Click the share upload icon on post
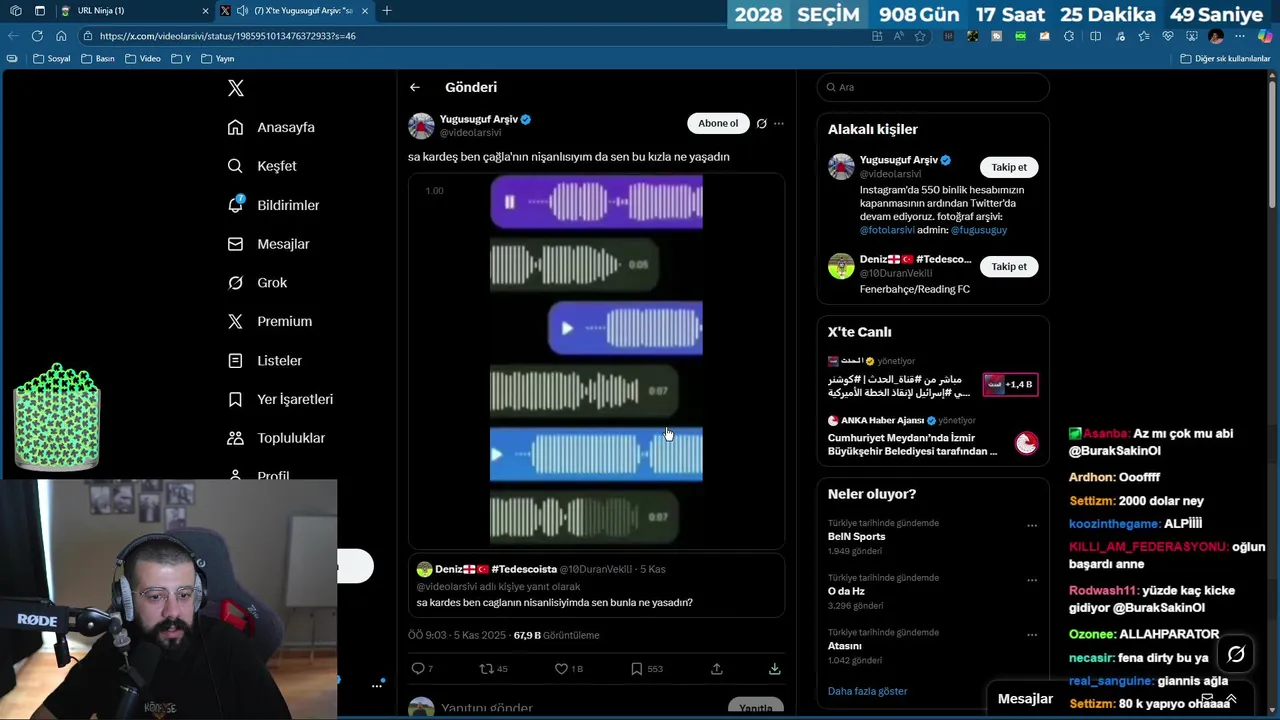The width and height of the screenshot is (1280, 720). pos(717,668)
